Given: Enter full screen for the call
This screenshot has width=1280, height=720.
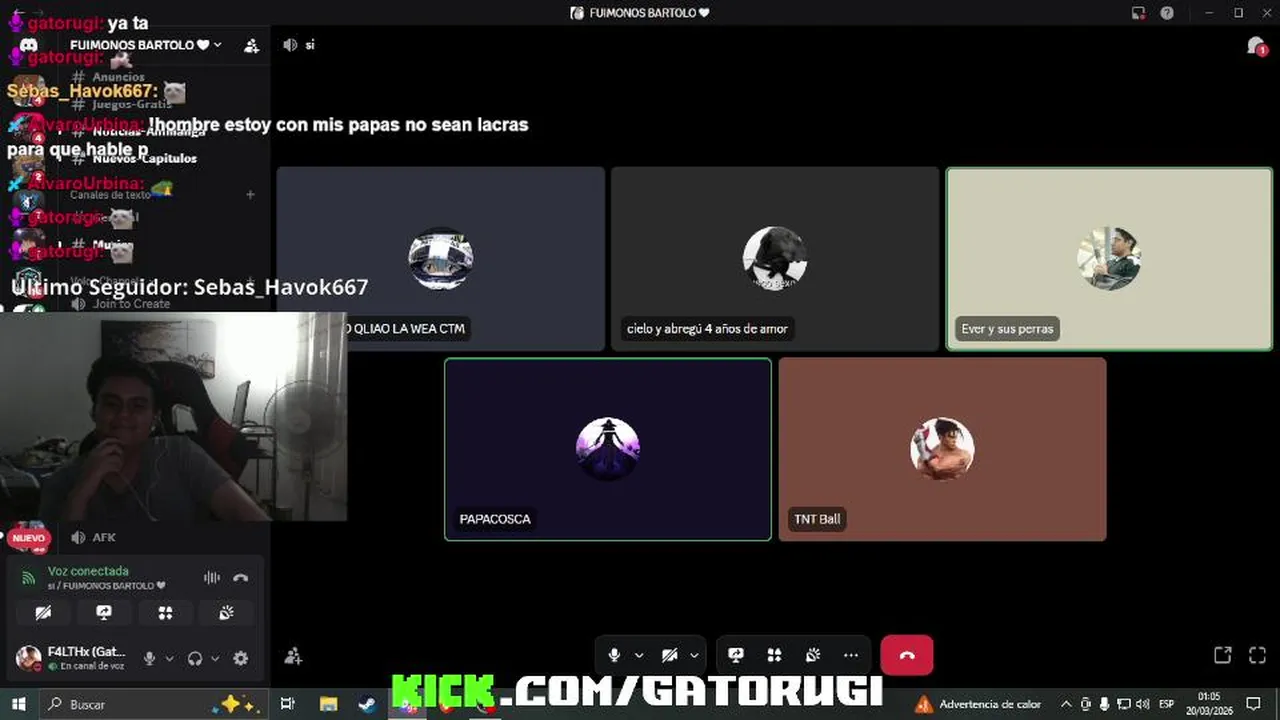Looking at the screenshot, I should 1259,655.
